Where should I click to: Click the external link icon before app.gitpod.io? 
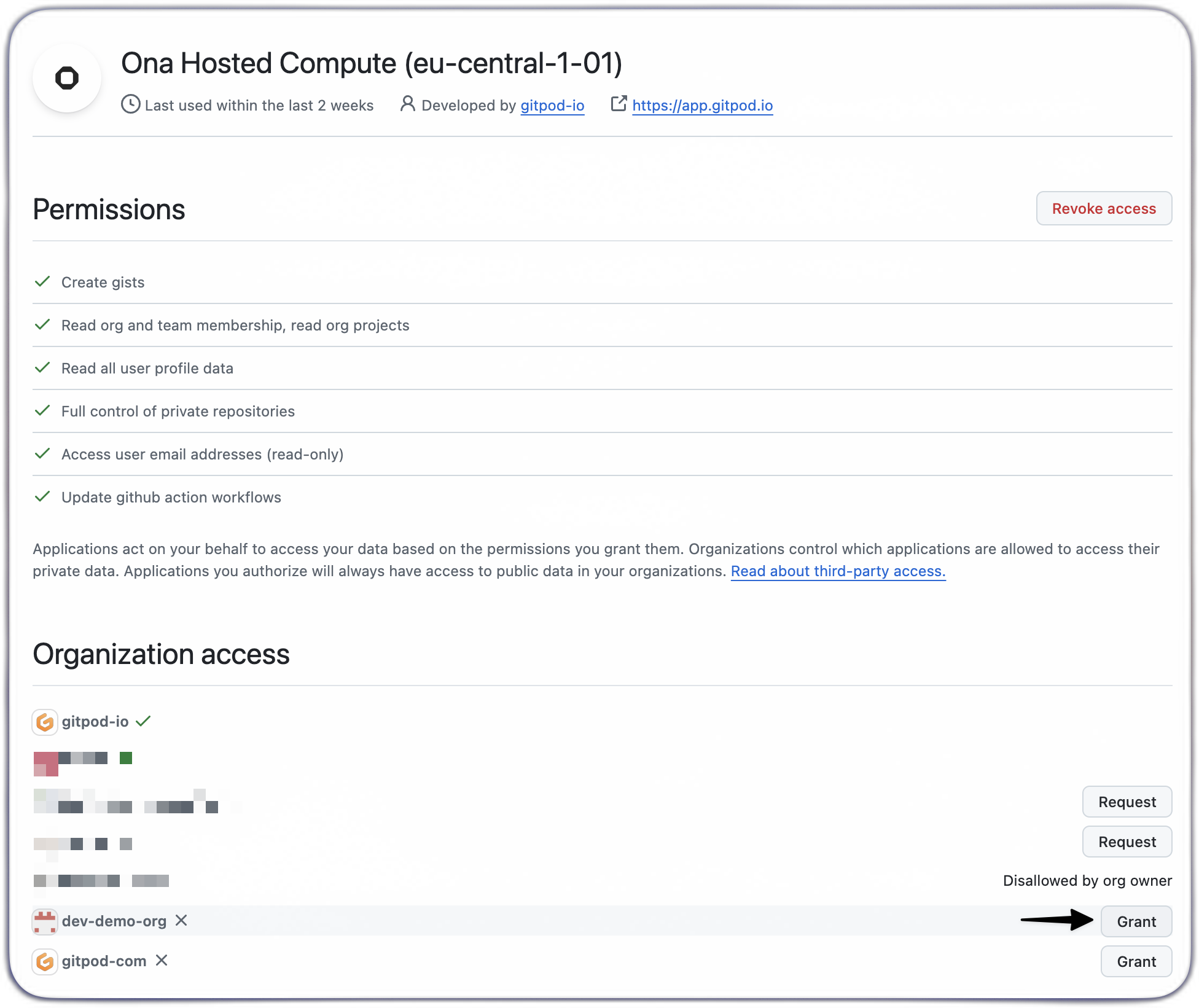pos(619,104)
